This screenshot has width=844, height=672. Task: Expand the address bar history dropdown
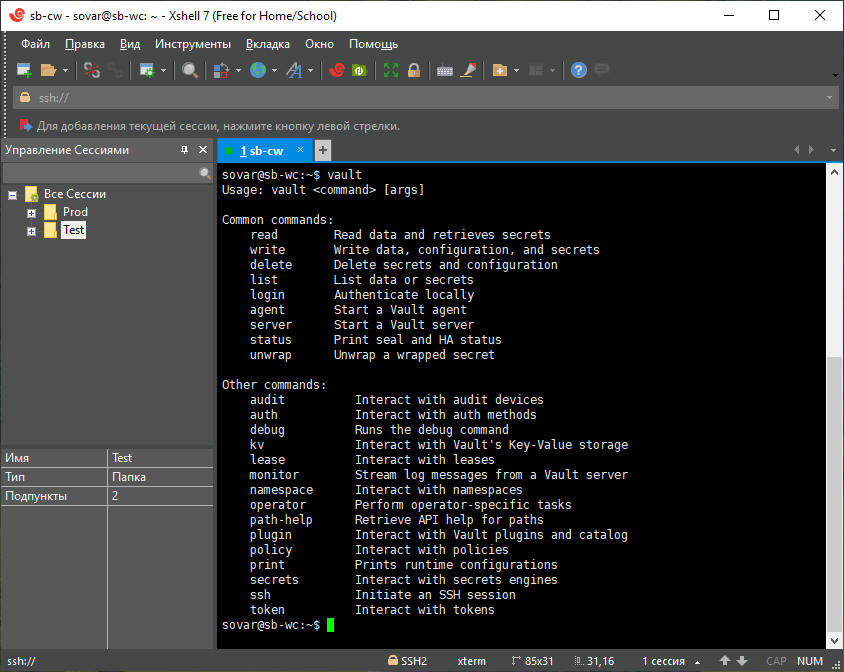pyautogui.click(x=829, y=98)
